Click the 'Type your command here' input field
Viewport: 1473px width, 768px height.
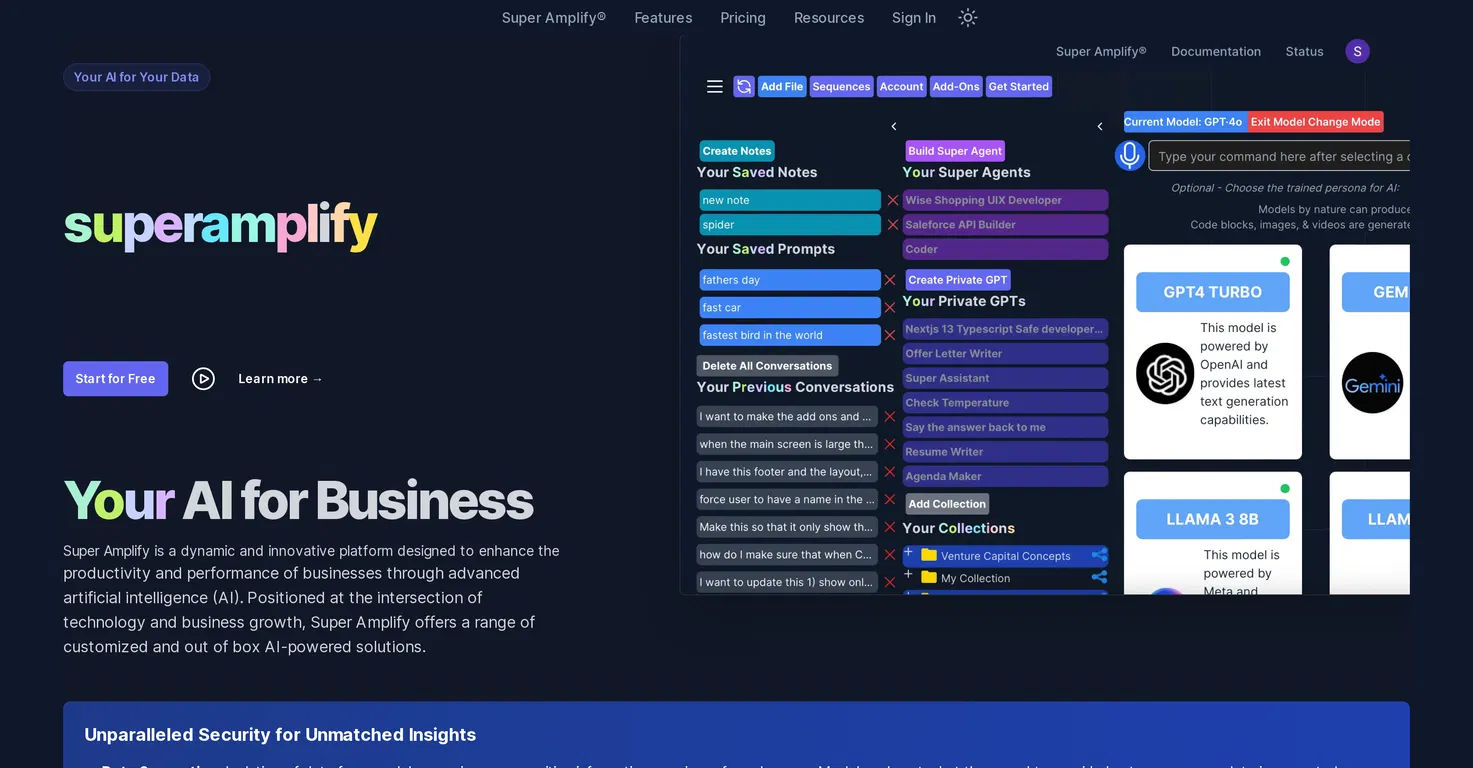1279,156
